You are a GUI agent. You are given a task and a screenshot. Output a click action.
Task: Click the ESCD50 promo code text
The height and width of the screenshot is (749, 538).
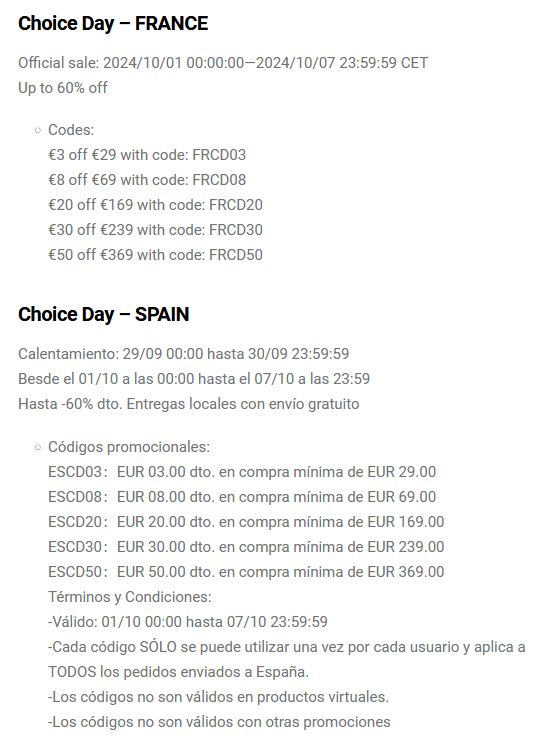pyautogui.click(x=75, y=572)
